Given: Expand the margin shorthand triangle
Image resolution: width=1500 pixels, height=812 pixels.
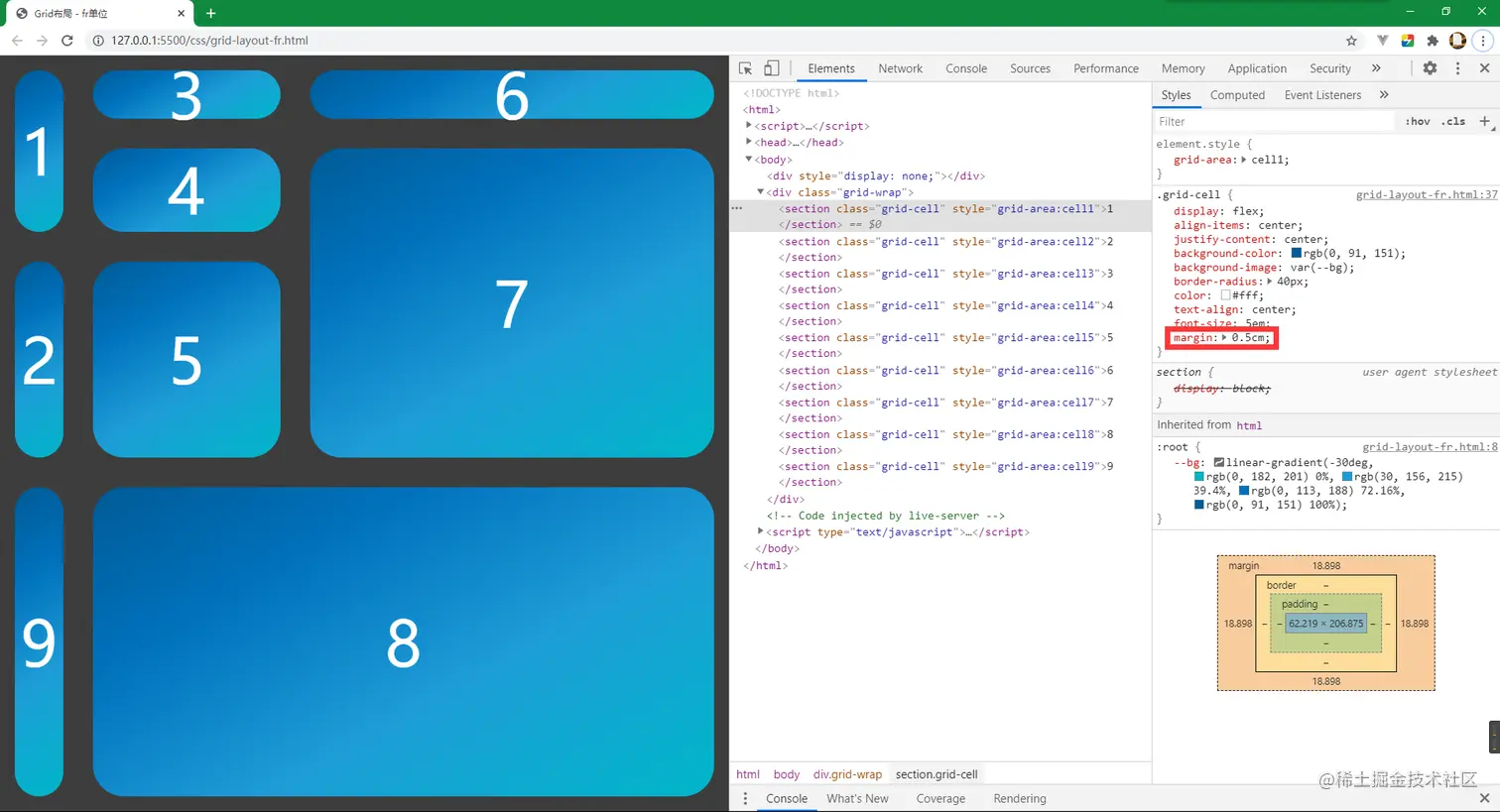Looking at the screenshot, I should [x=1224, y=338].
